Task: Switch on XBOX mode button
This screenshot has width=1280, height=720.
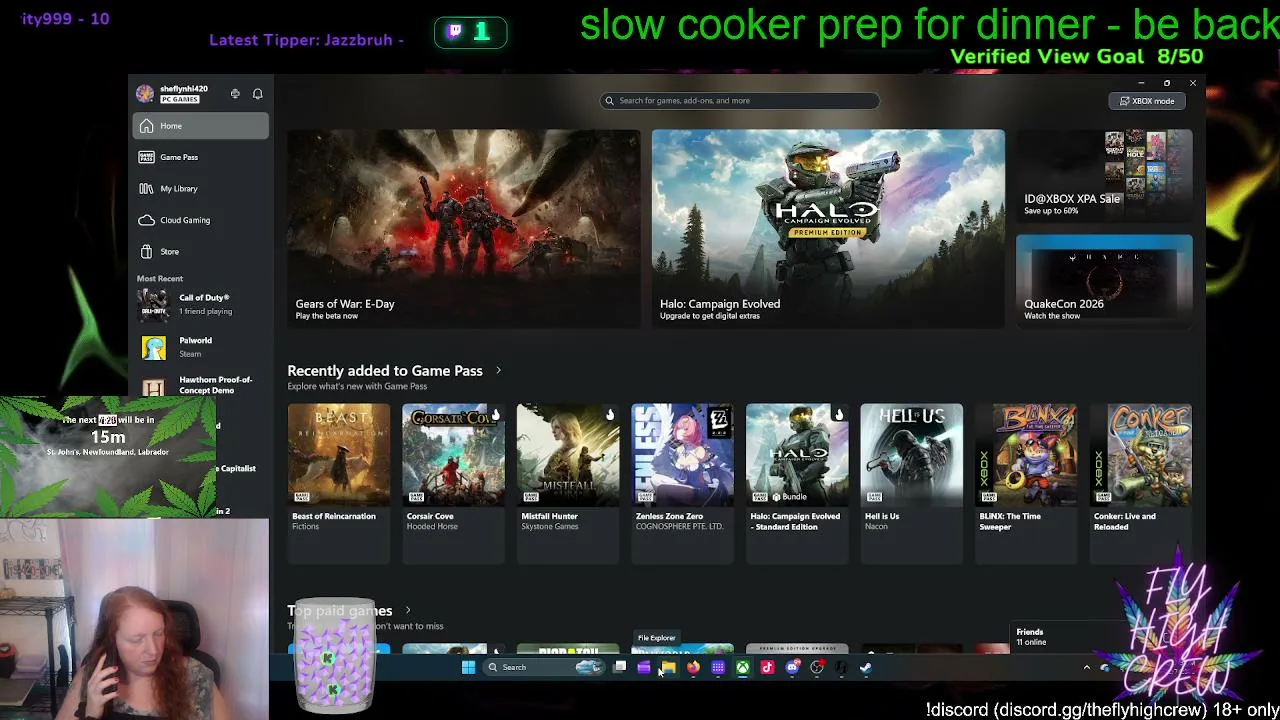Action: (x=1147, y=101)
